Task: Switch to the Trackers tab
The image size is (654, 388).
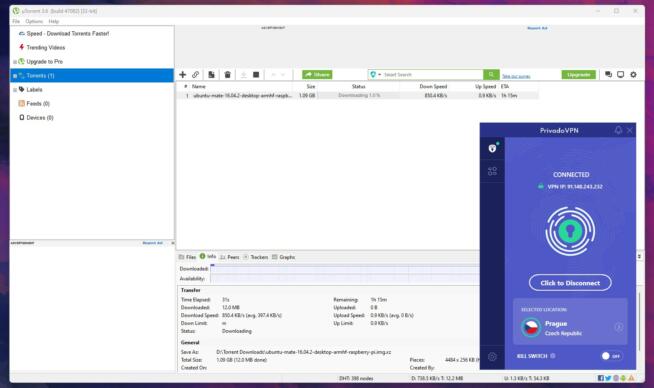Action: pos(256,257)
